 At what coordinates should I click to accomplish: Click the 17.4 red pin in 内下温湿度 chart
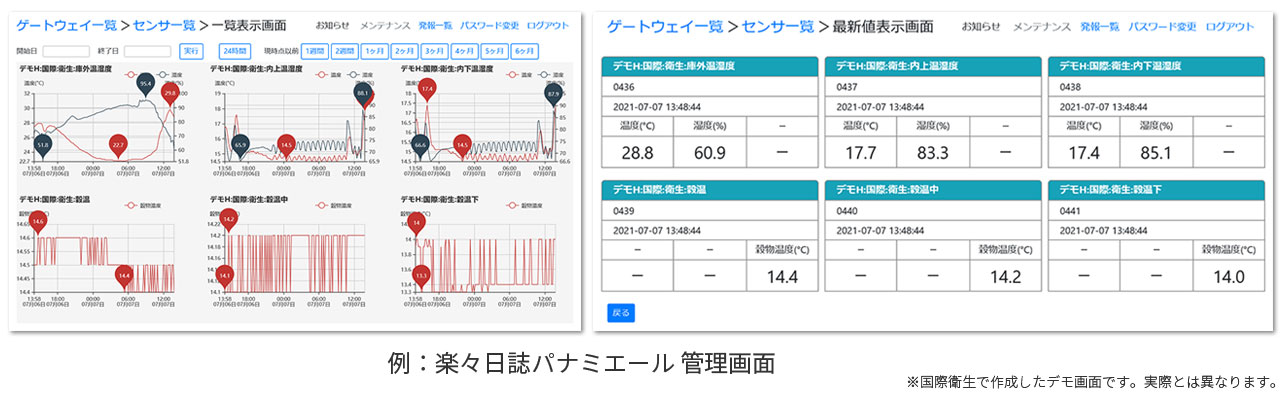coord(427,89)
